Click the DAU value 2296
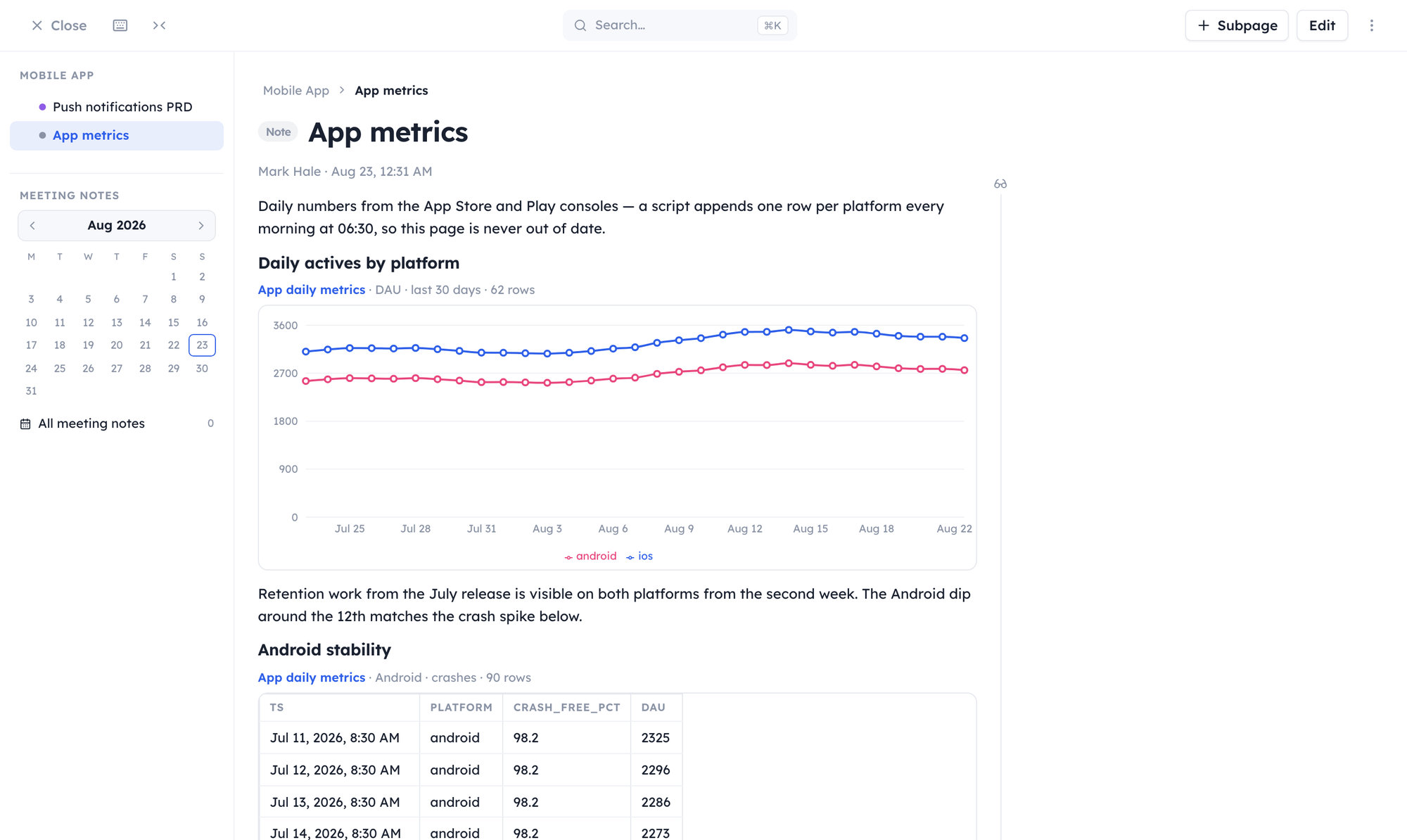The image size is (1407, 840). pos(656,770)
